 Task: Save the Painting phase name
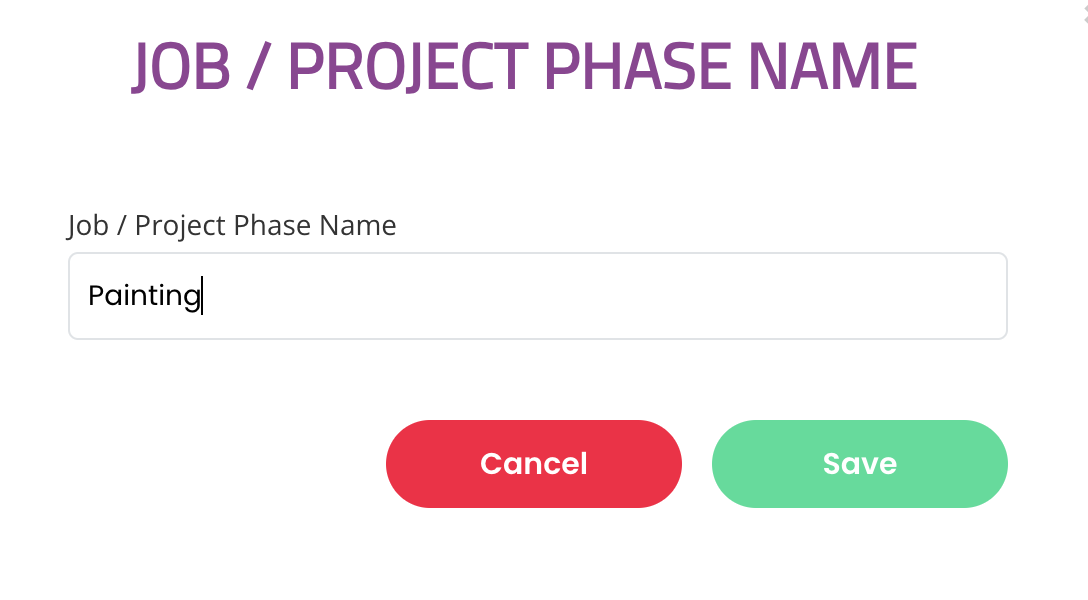859,463
